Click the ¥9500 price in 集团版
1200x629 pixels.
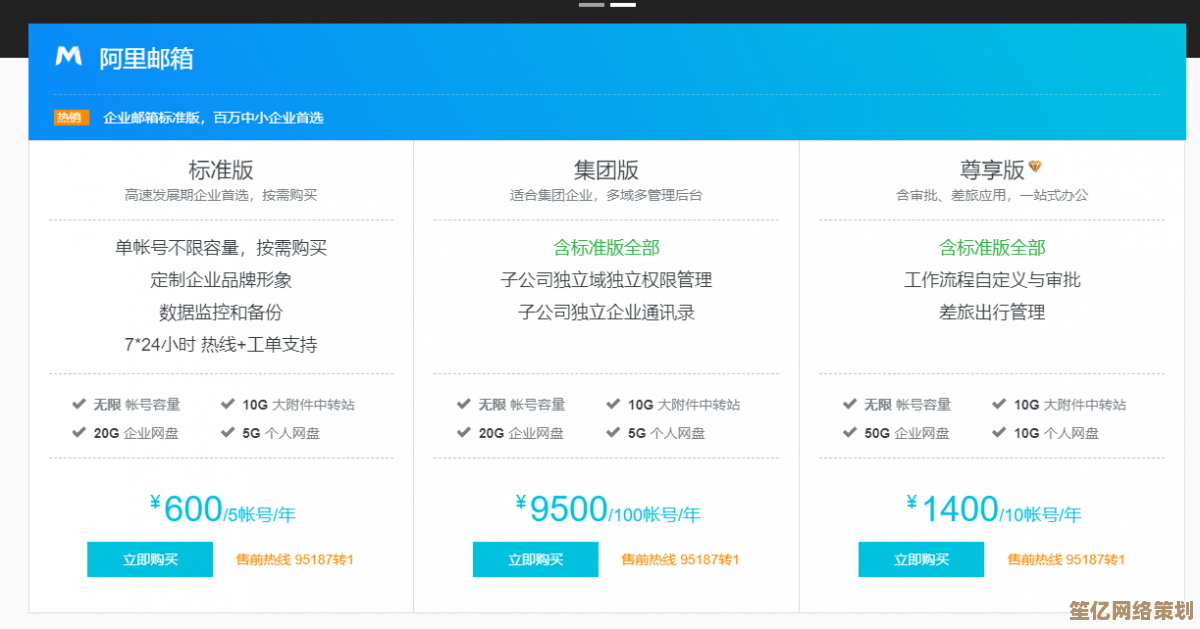[568, 509]
